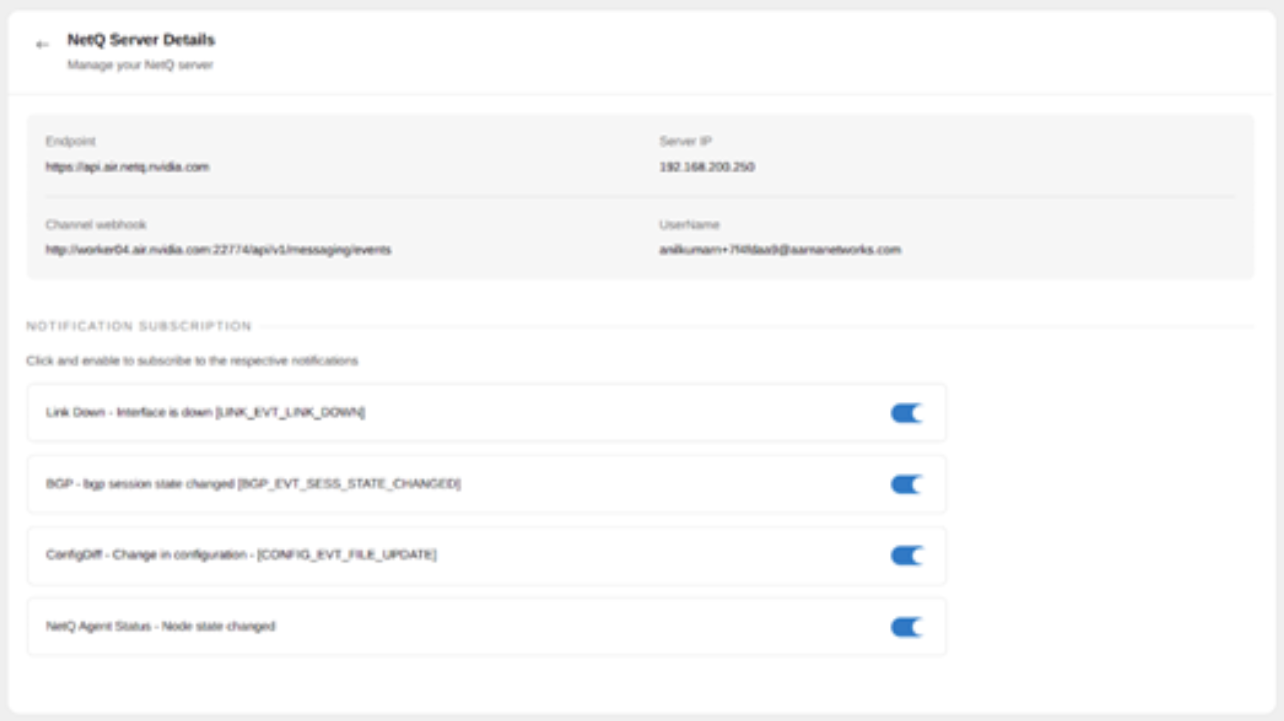Click the Channel webhook field label

96,225
